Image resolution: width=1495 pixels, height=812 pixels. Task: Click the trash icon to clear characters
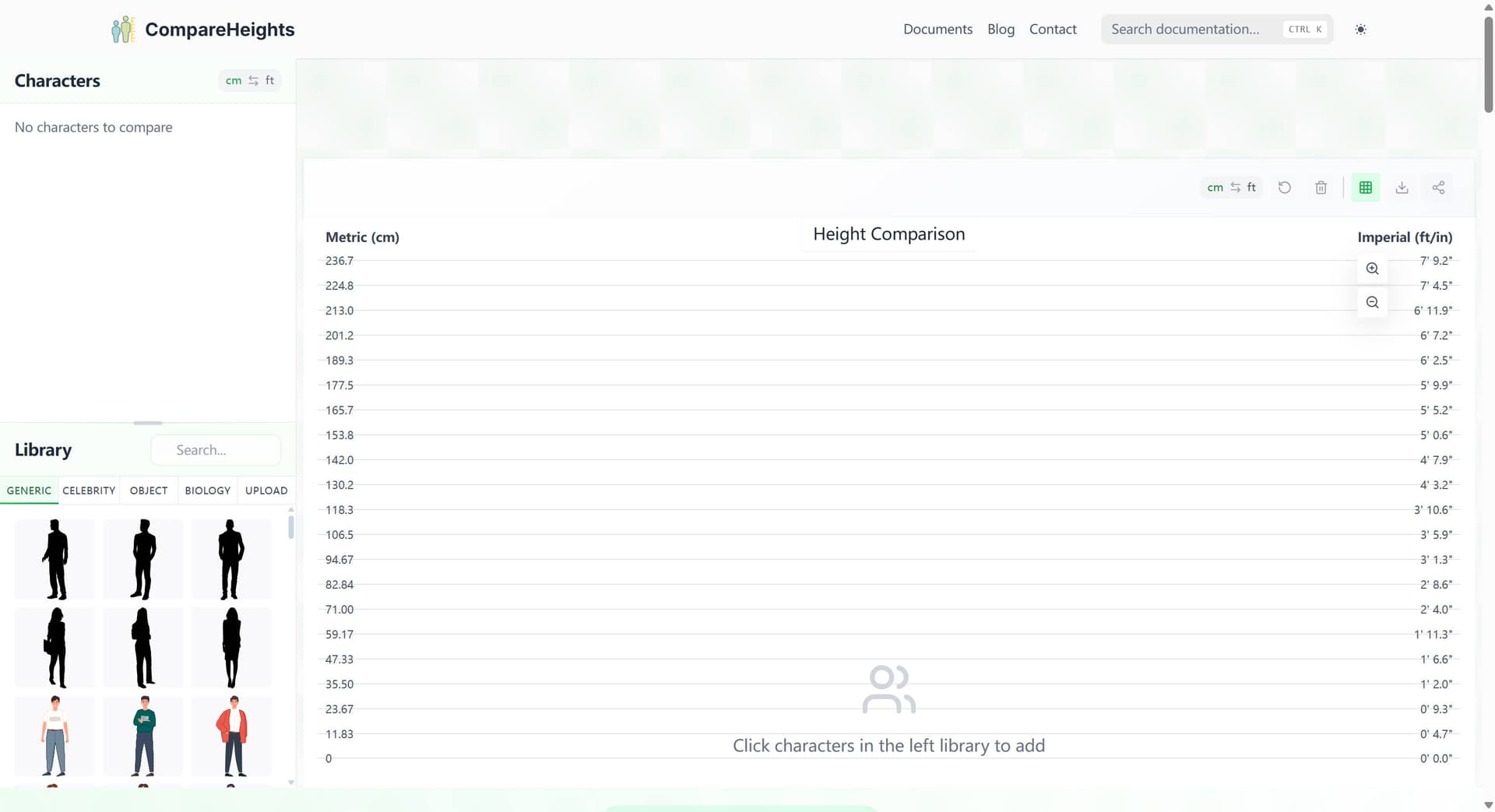[x=1321, y=188]
